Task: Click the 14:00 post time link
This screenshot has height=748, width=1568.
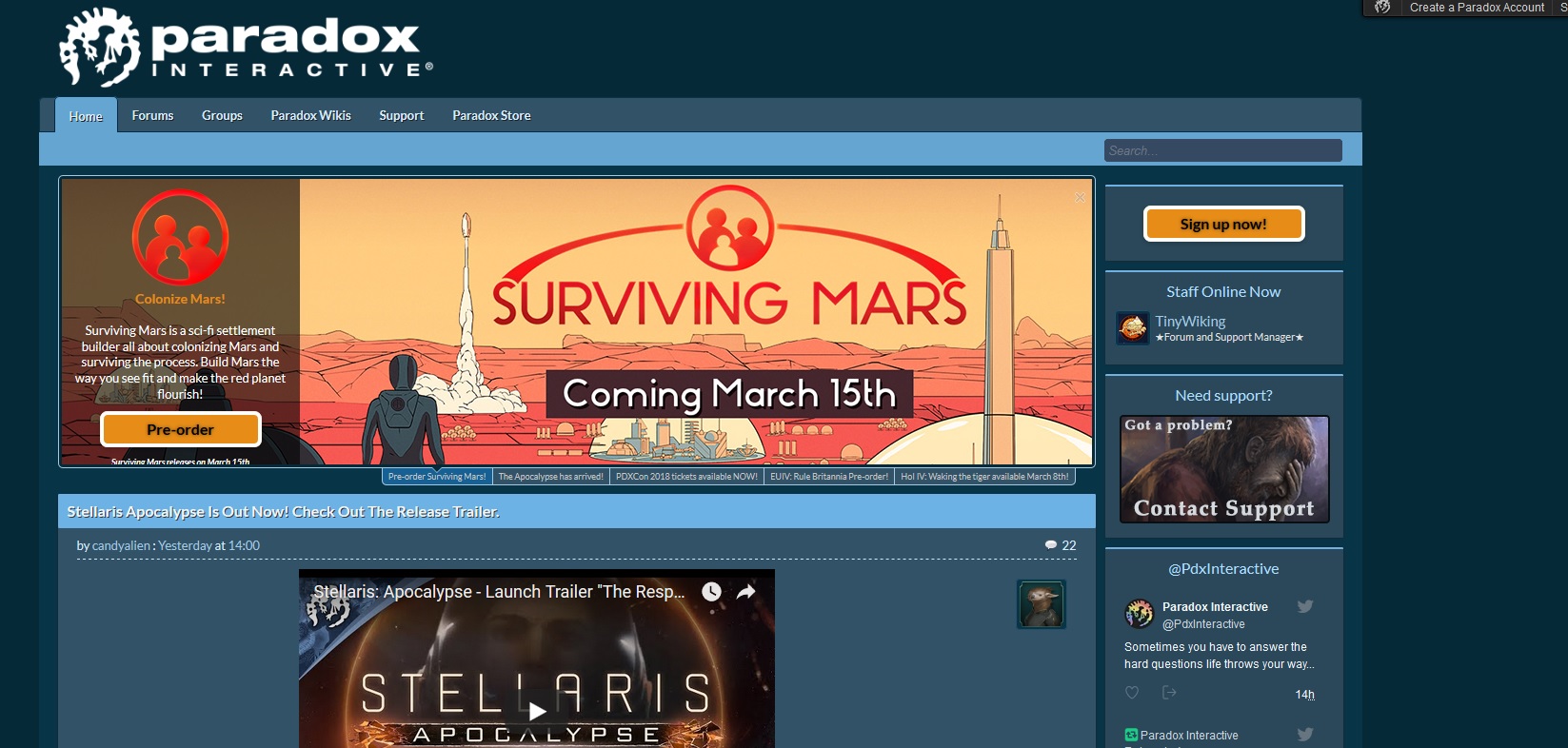Action: [244, 545]
